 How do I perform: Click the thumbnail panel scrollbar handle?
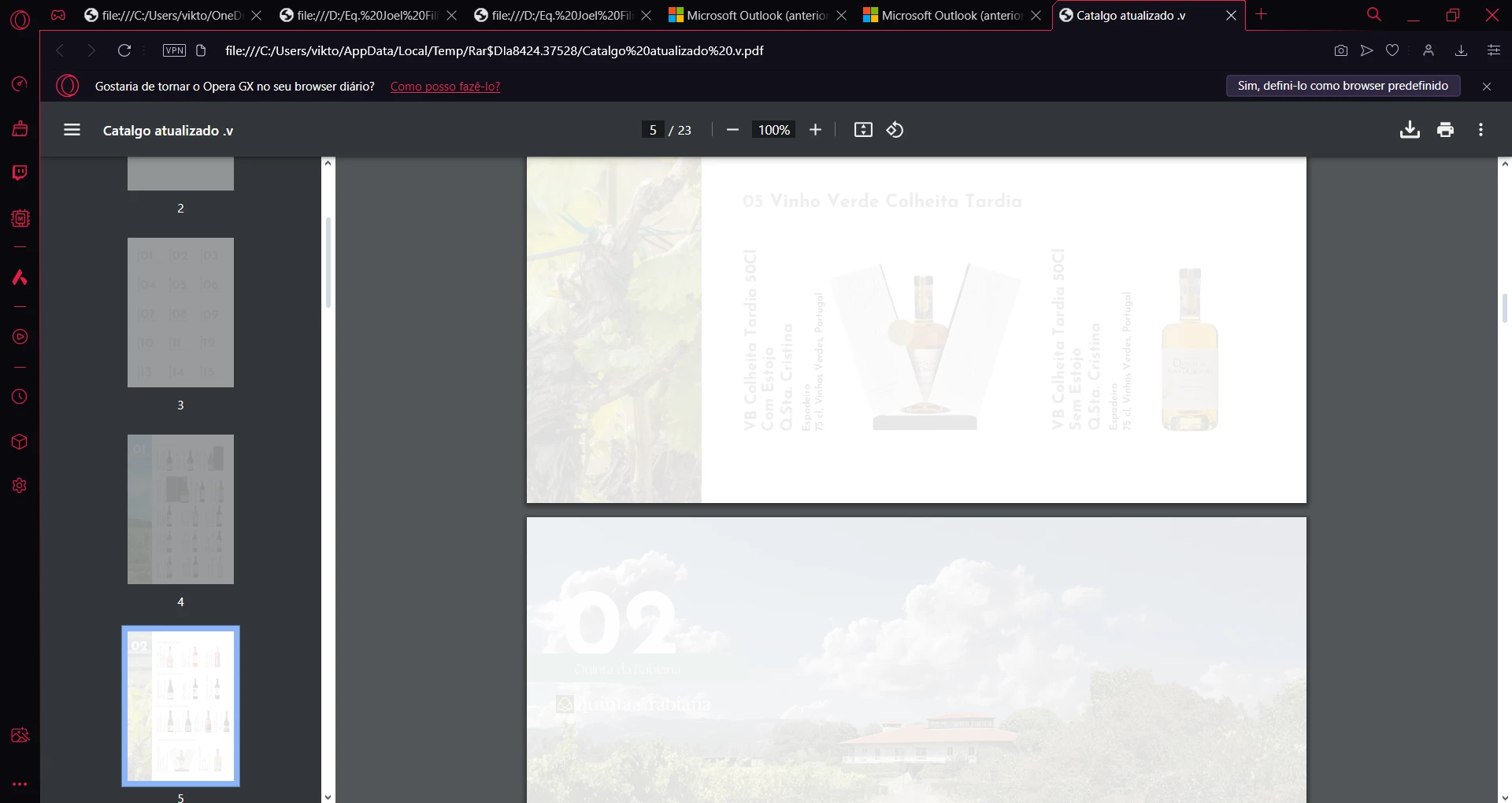[x=328, y=262]
